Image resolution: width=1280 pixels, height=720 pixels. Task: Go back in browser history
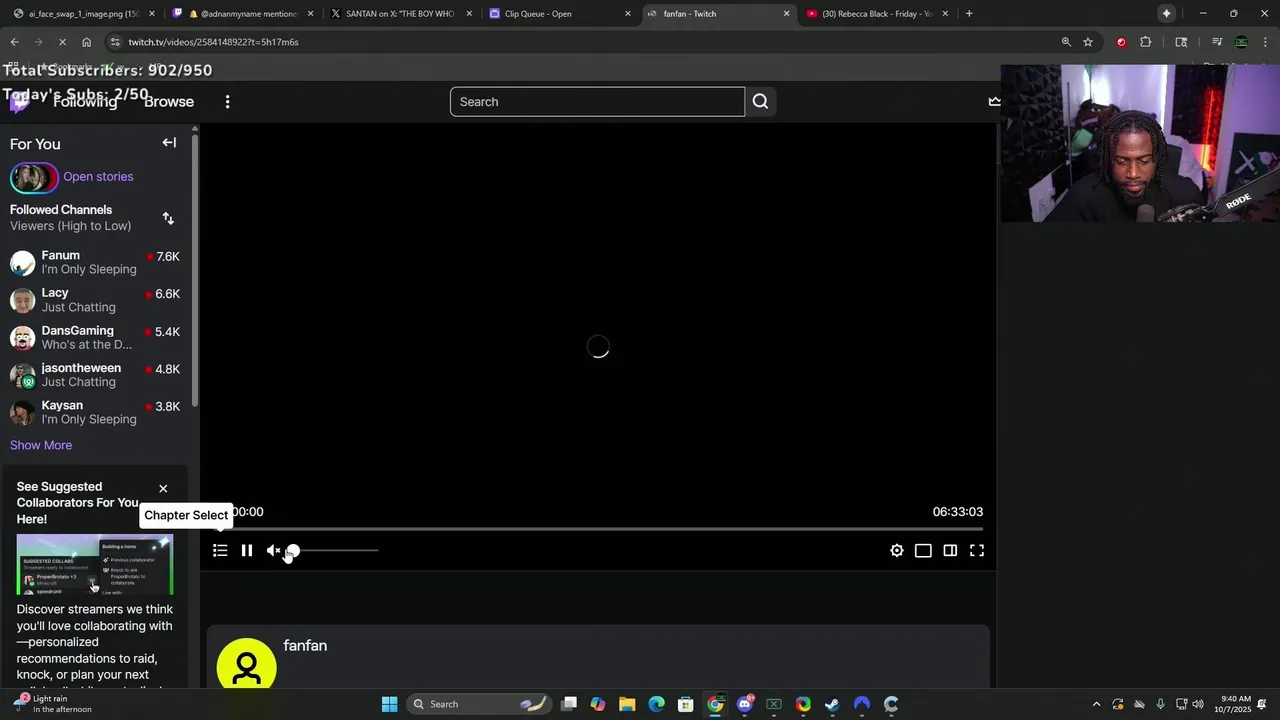14,42
